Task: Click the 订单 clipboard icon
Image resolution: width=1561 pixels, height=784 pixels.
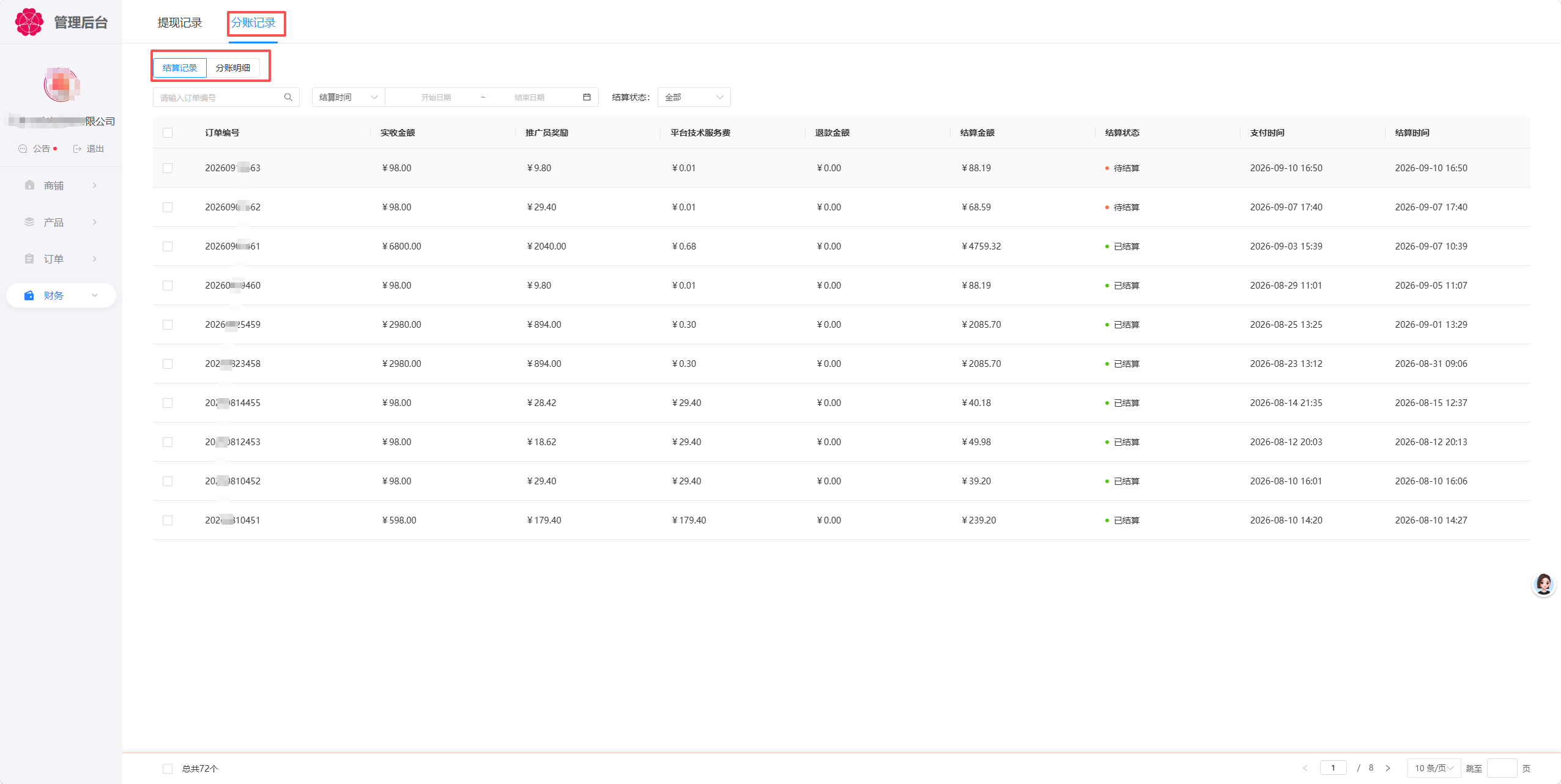Action: [x=29, y=259]
